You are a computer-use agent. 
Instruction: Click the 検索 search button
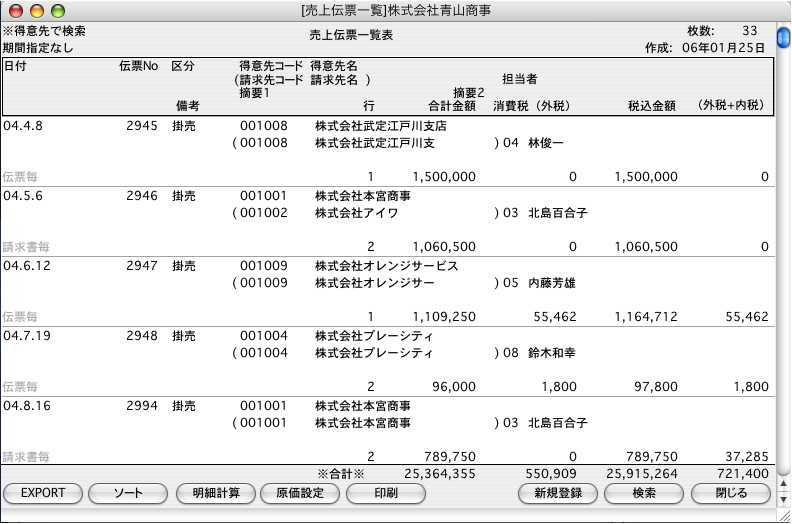[644, 493]
